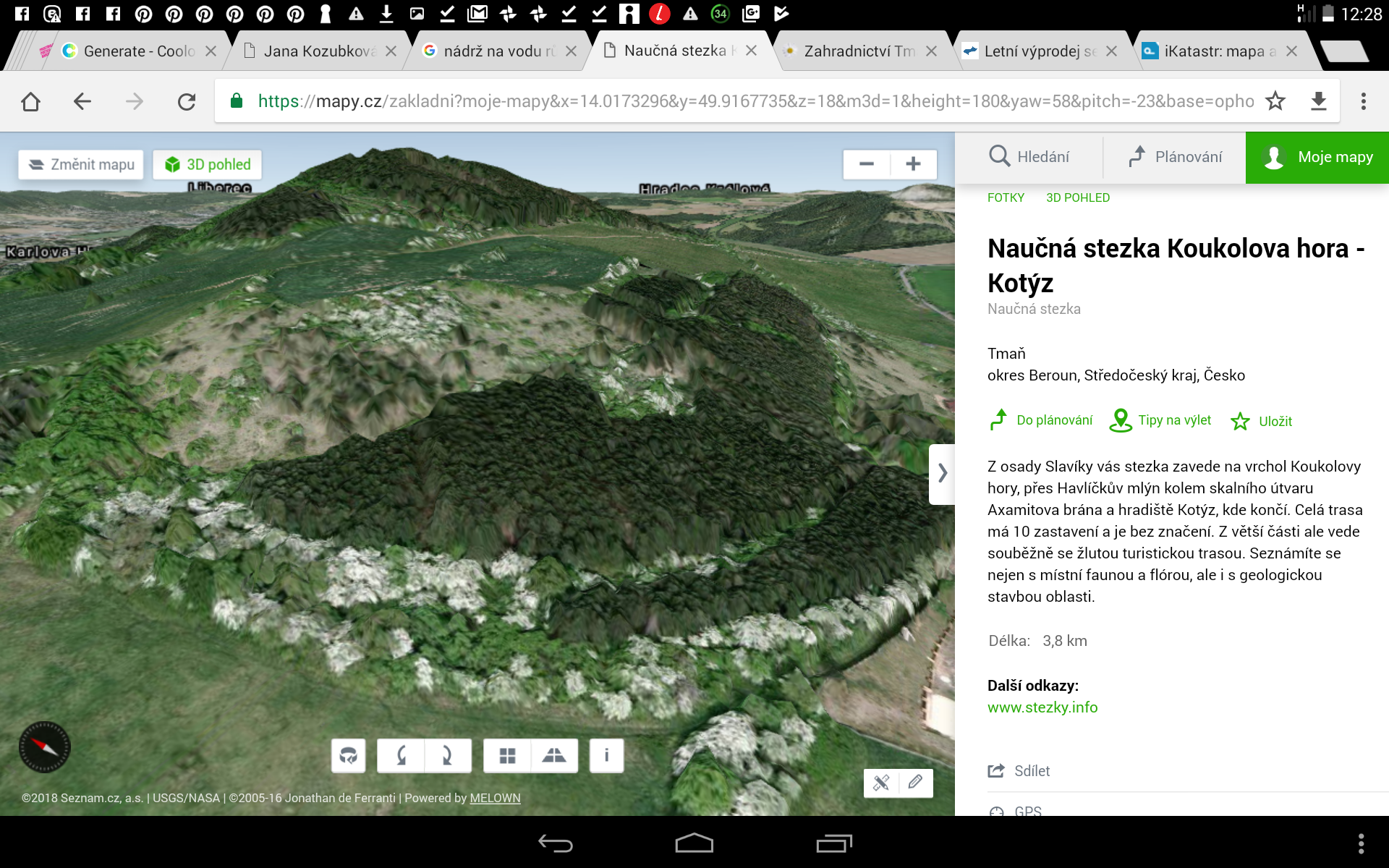Switch to the Plánování tab

1175,157
